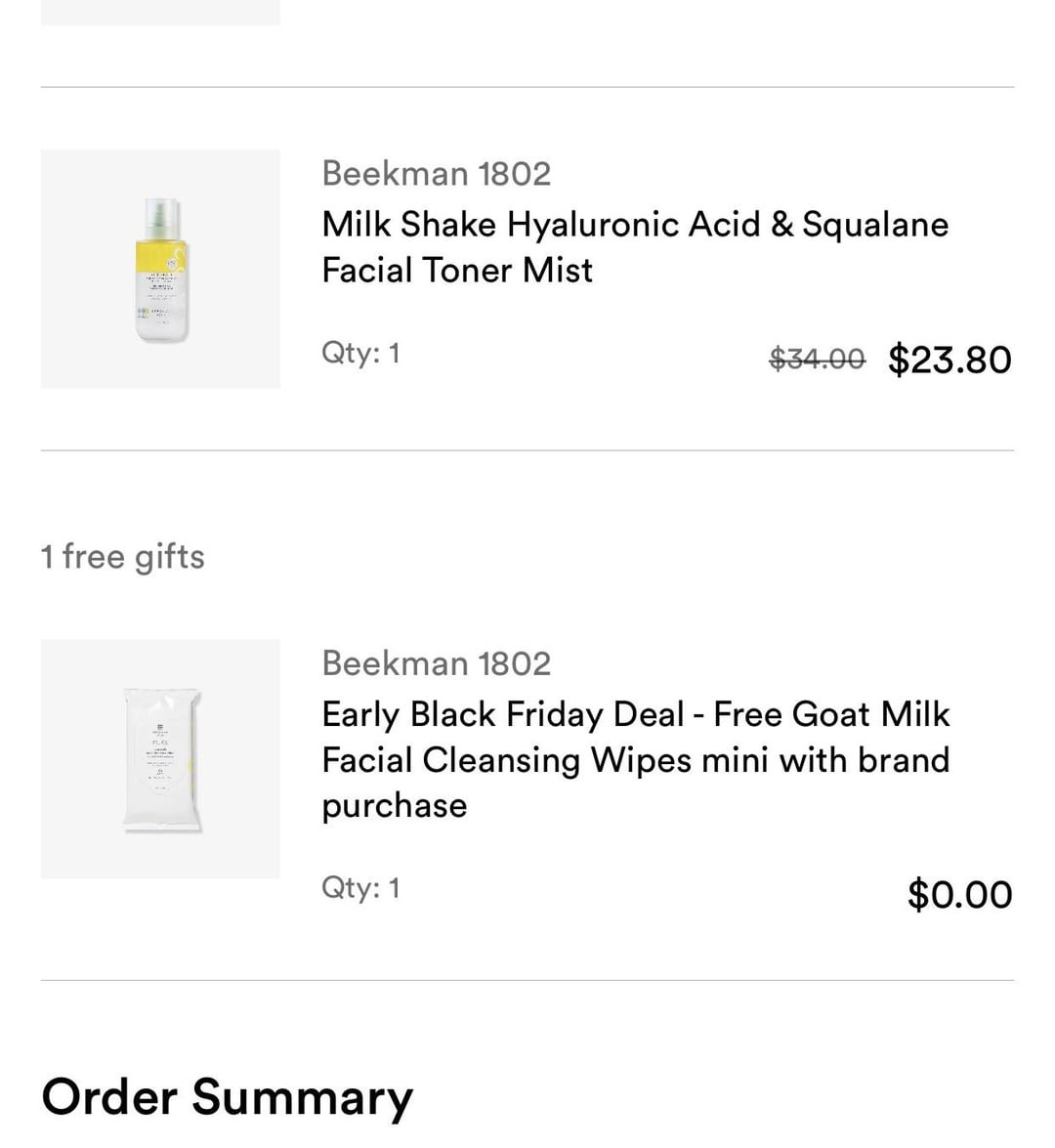Click the $23.80 sale price

click(x=949, y=360)
